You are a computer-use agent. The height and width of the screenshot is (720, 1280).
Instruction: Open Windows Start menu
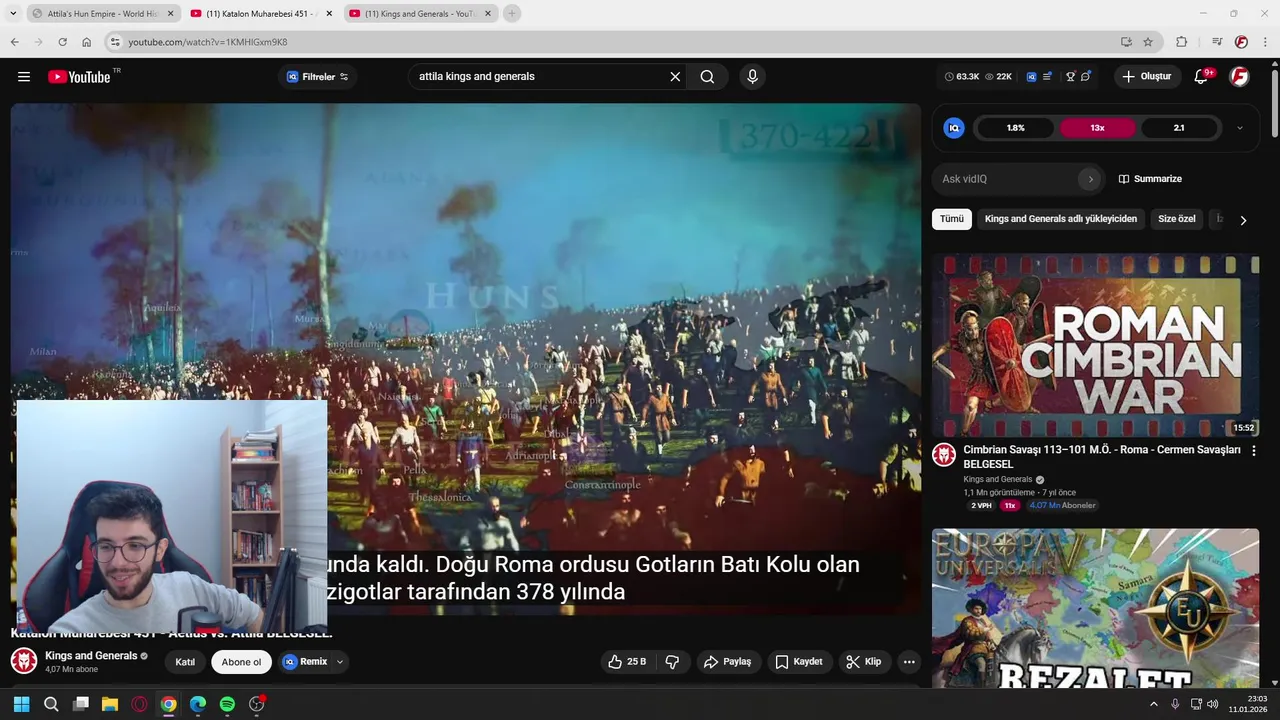(21, 704)
